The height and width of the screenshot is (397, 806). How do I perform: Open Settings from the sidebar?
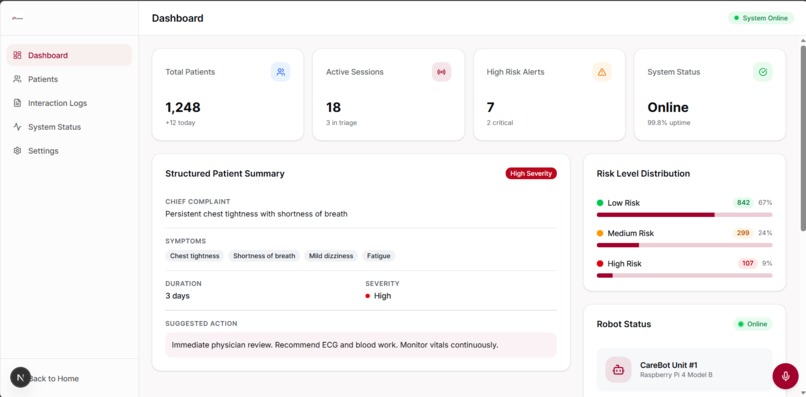[x=69, y=151]
